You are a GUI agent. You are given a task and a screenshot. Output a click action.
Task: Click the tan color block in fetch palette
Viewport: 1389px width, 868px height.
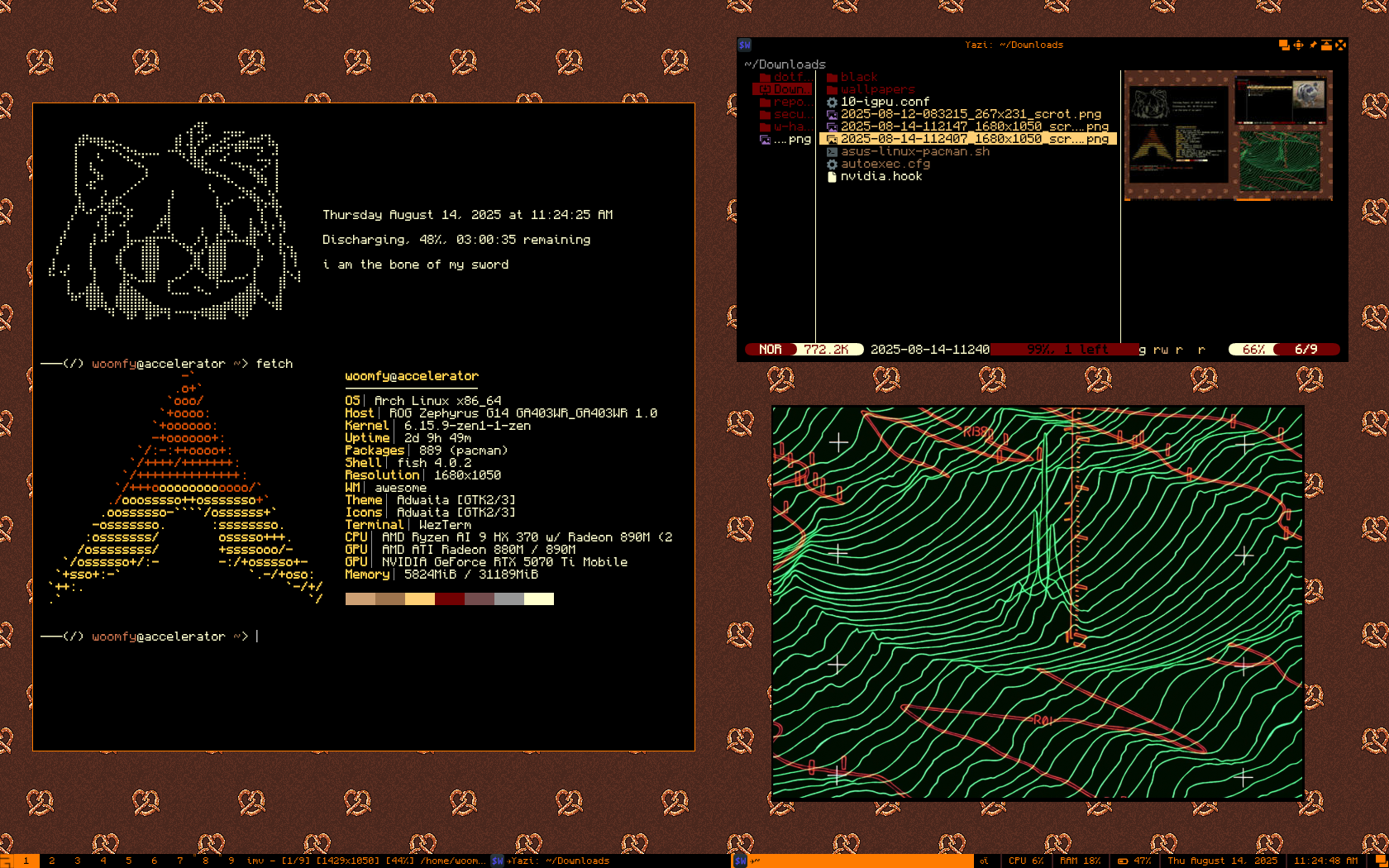tap(360, 599)
